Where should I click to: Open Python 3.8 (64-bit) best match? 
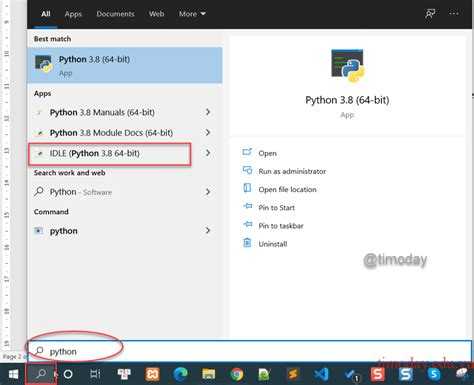125,65
